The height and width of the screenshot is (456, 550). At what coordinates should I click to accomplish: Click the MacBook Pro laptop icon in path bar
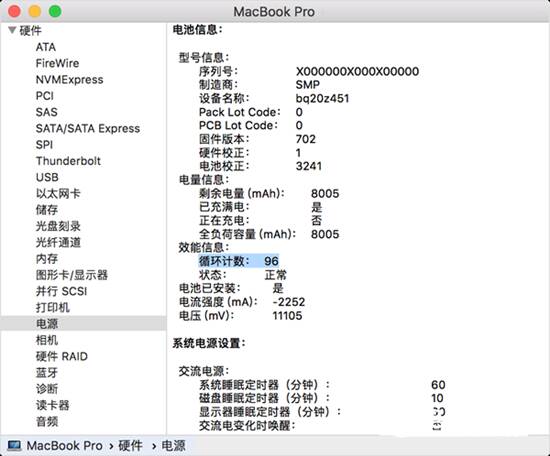pos(14,446)
